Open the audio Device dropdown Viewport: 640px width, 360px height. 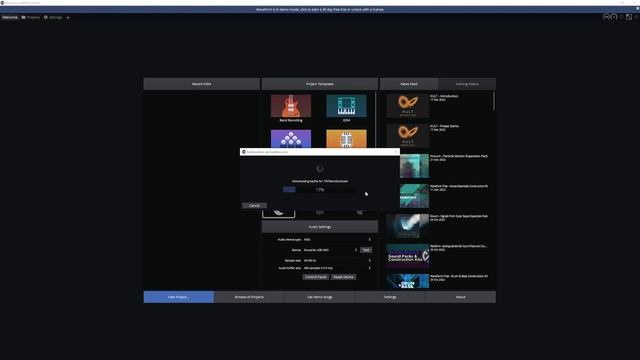(x=330, y=250)
